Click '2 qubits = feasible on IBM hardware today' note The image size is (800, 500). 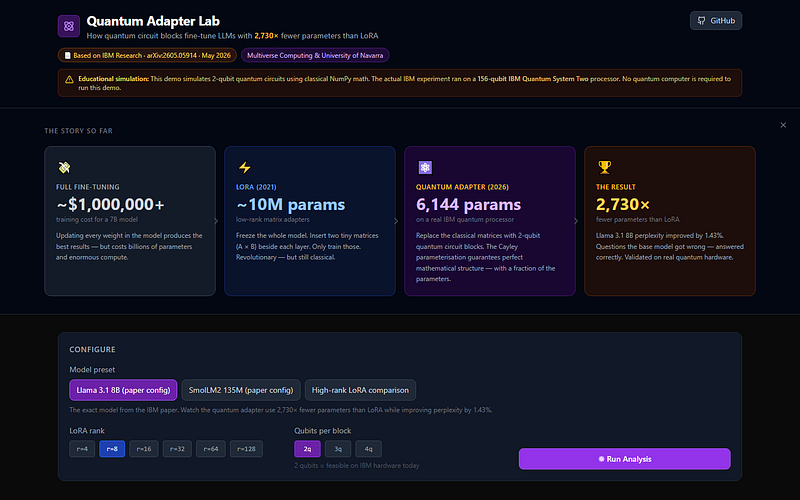(357, 465)
